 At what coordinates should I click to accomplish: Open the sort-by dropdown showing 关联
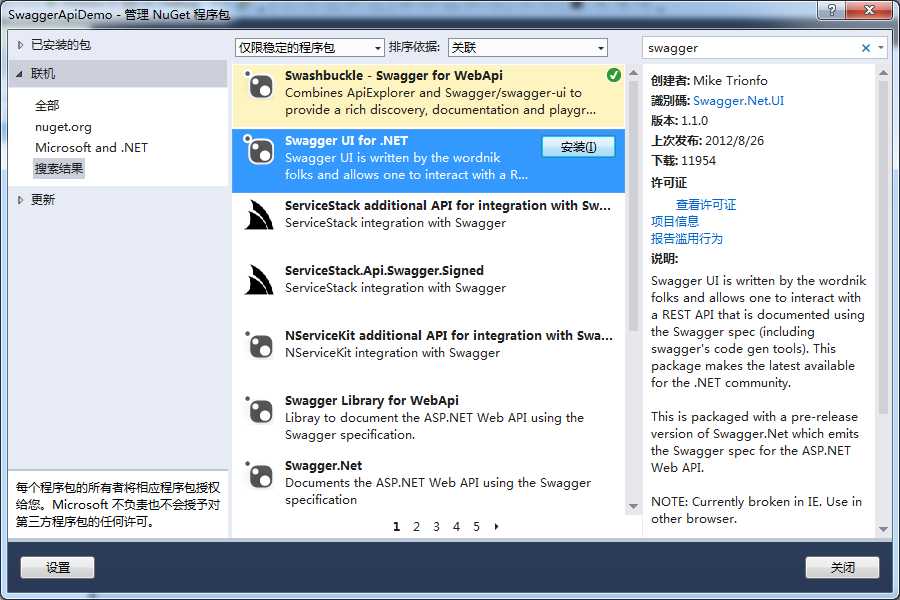(527, 48)
